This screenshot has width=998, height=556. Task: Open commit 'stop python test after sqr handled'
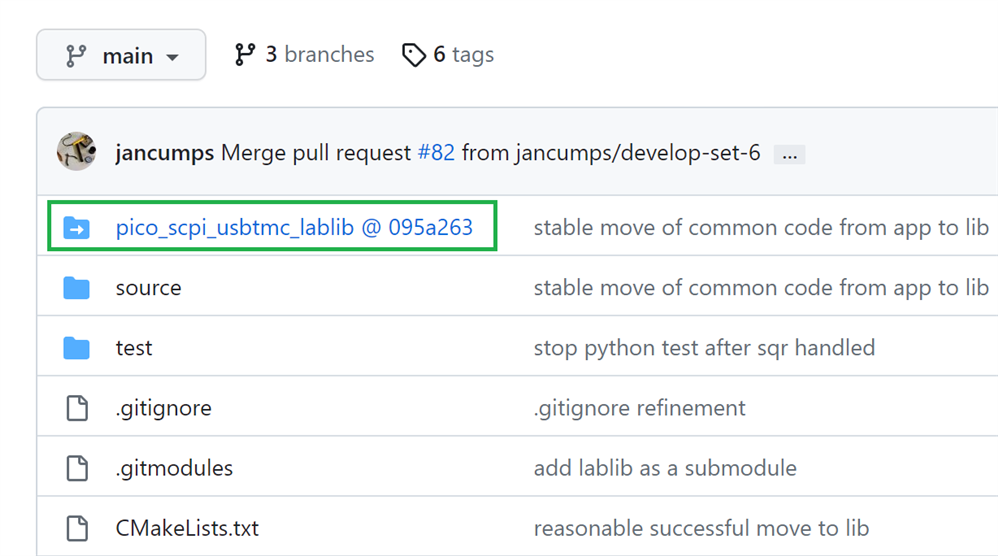click(704, 348)
